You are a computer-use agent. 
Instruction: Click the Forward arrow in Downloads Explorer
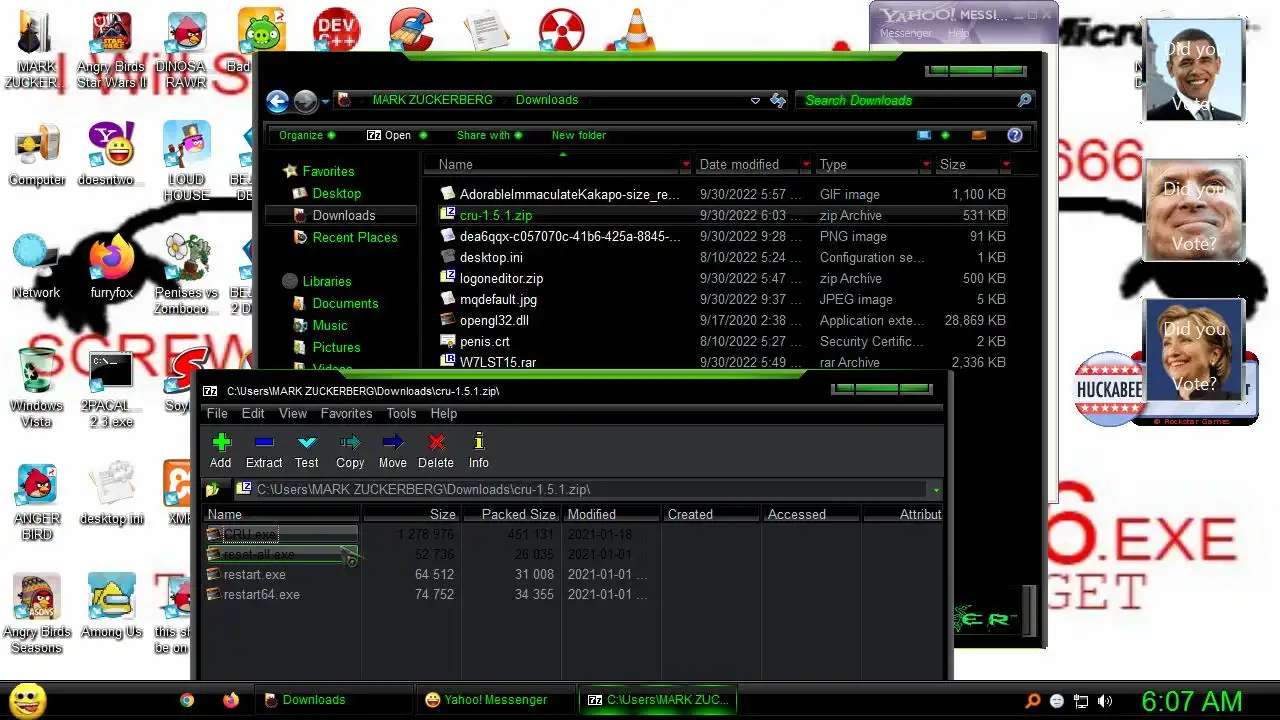coord(305,101)
